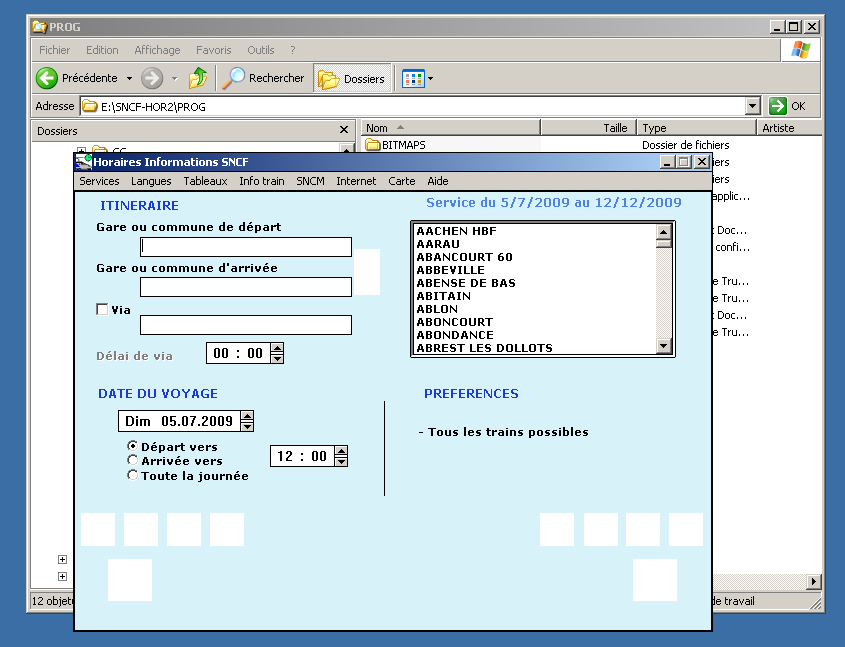Open the Langues menu
This screenshot has width=845, height=647.
(x=151, y=181)
